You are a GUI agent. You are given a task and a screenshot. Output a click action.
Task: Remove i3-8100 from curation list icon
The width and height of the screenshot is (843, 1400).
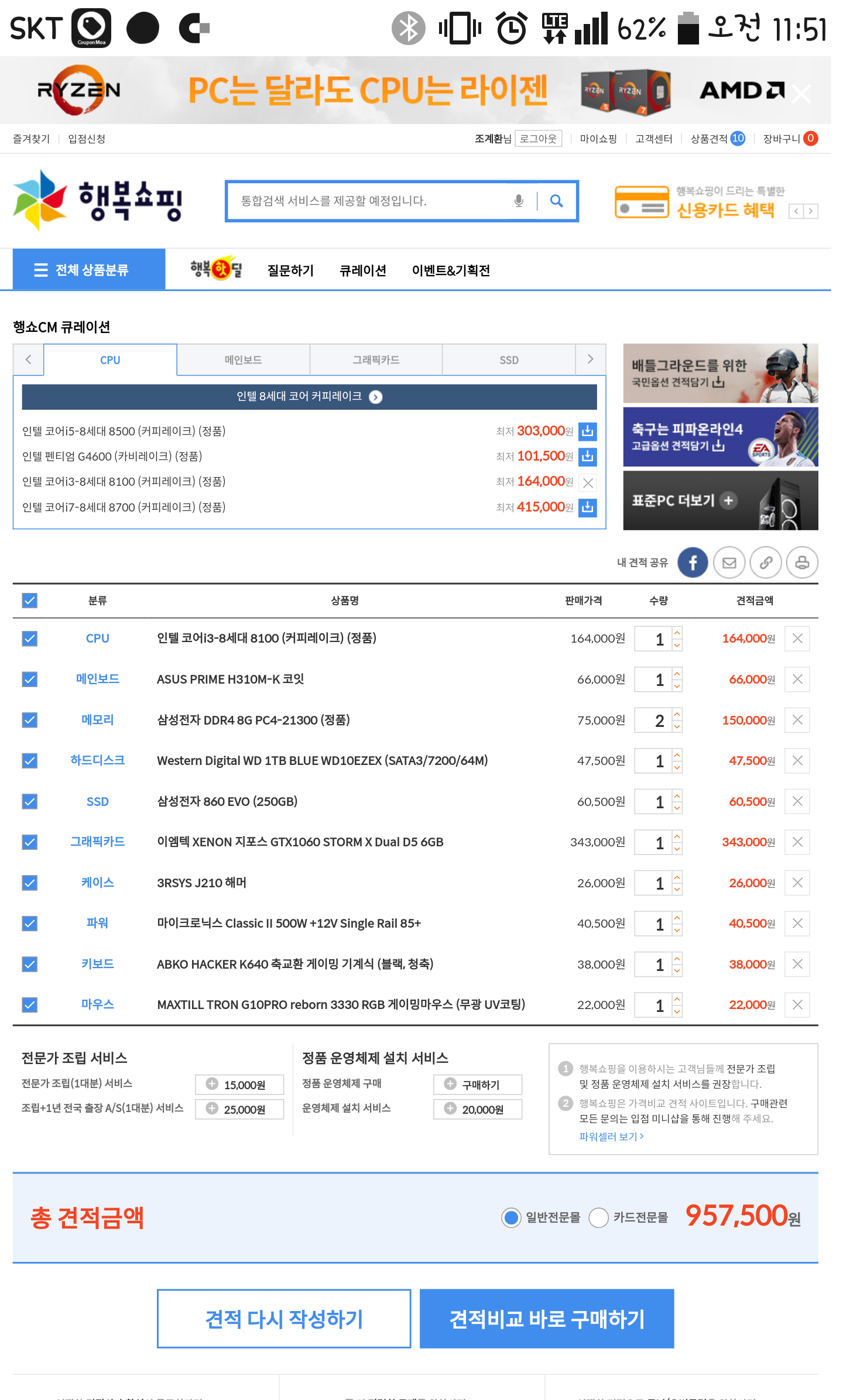[x=588, y=482]
